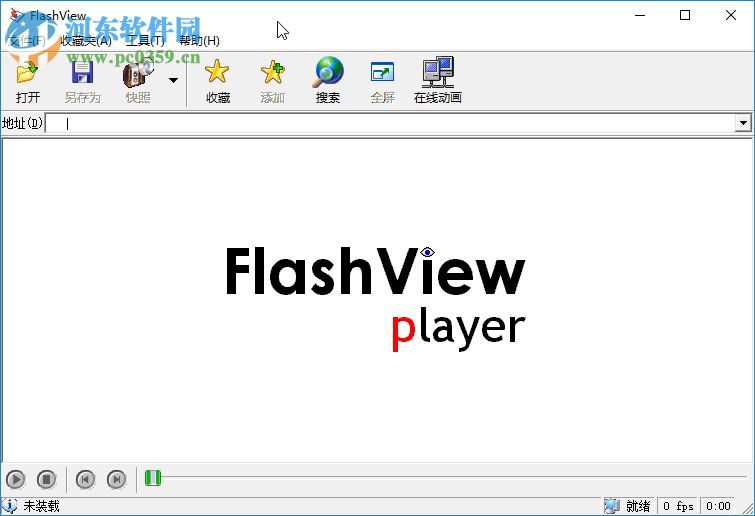Screen dimensions: 755x516
Task: Take a snapshot with the 快照 camera icon
Action: (x=138, y=72)
